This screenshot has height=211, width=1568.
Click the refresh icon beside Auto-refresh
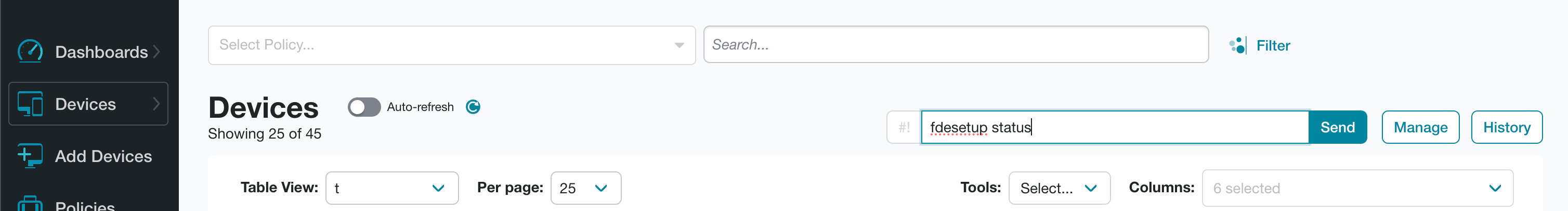tap(473, 107)
